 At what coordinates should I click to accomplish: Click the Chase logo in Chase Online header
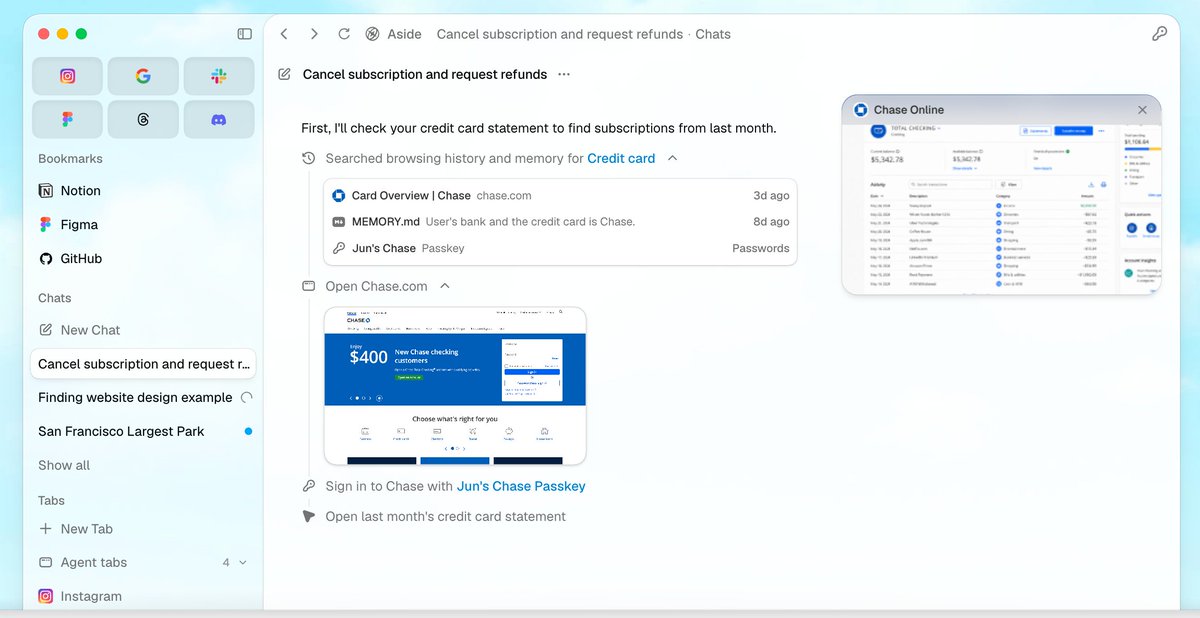[x=860, y=110]
